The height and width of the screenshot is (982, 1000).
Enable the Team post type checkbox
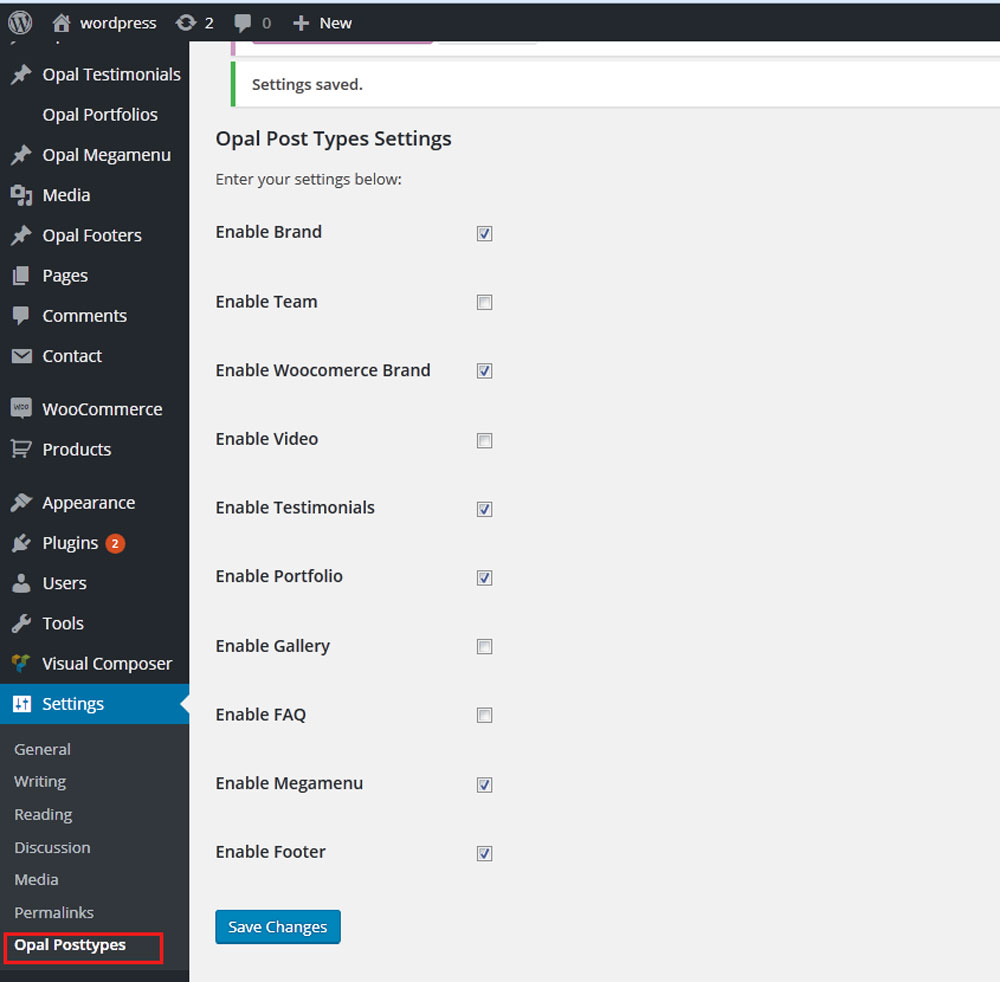485,302
